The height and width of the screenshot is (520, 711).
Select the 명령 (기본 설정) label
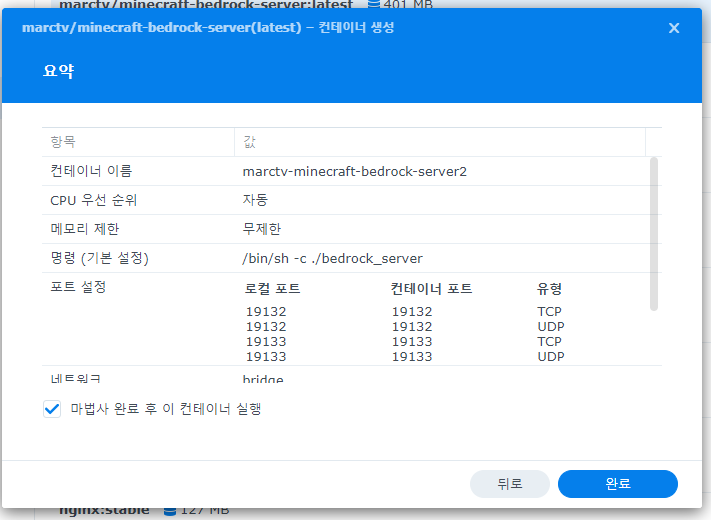click(x=99, y=258)
